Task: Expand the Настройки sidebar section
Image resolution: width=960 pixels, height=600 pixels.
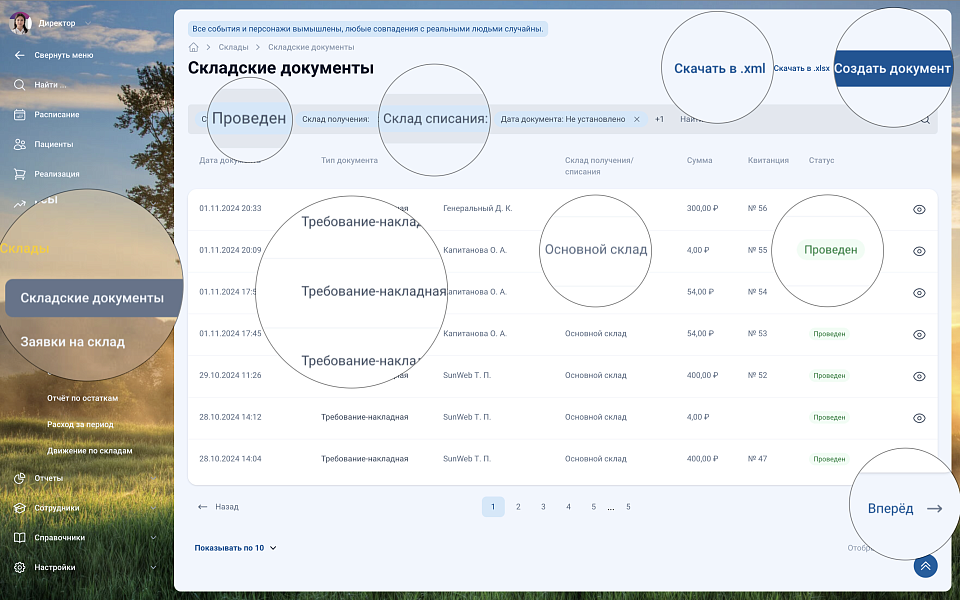Action: coord(153,568)
